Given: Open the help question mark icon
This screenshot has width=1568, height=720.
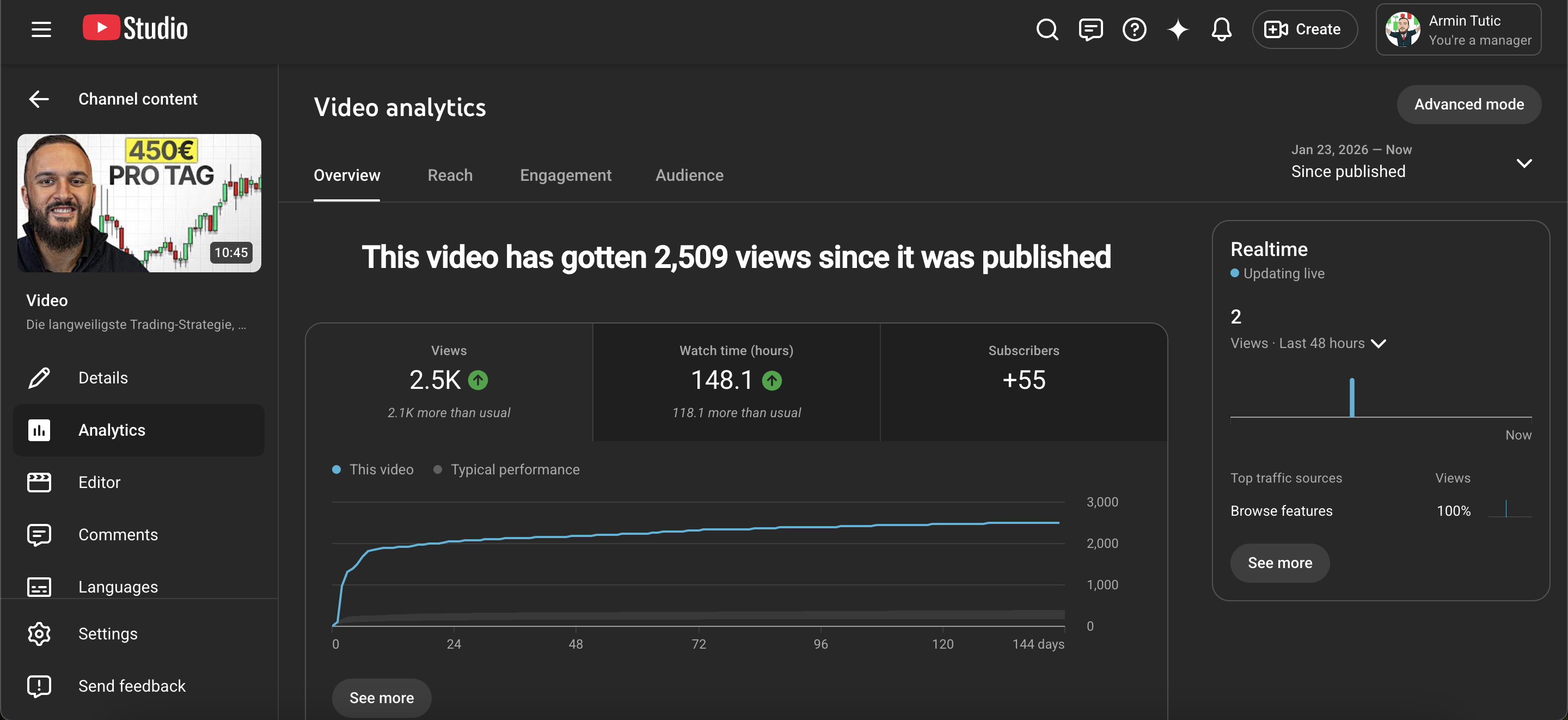Looking at the screenshot, I should tap(1134, 29).
